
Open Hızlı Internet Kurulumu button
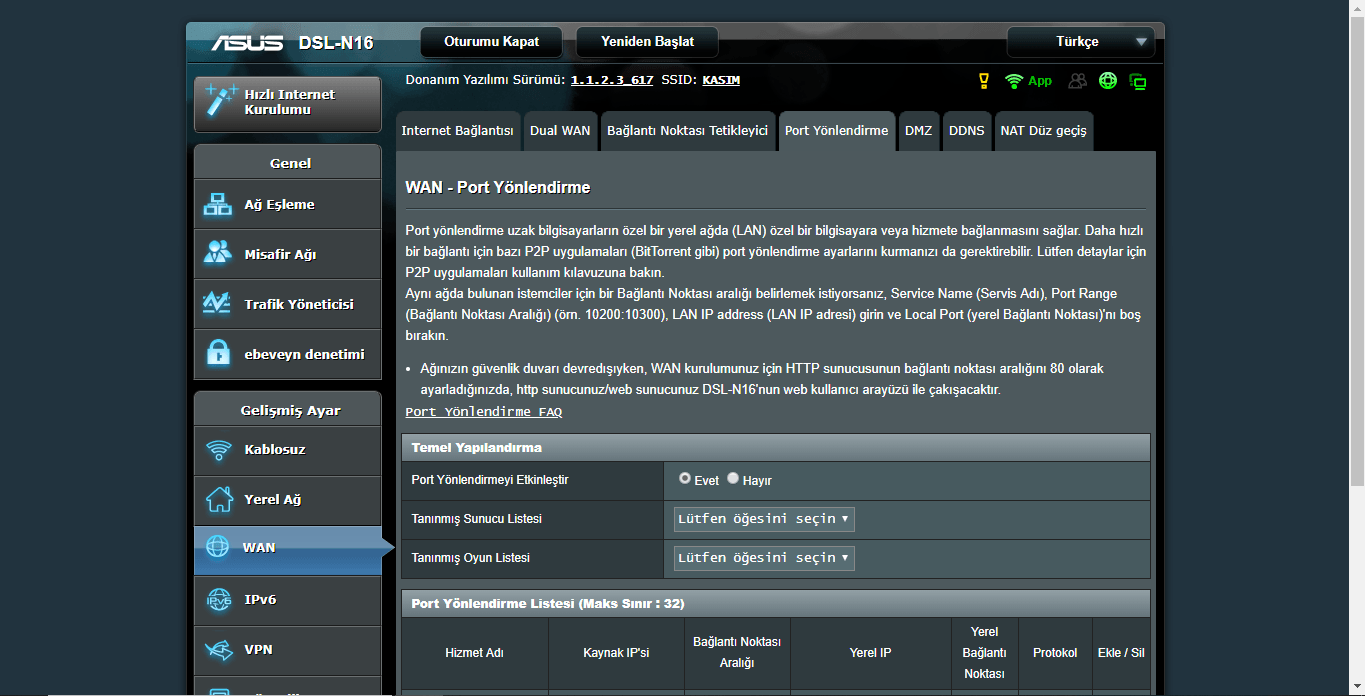pyautogui.click(x=287, y=104)
